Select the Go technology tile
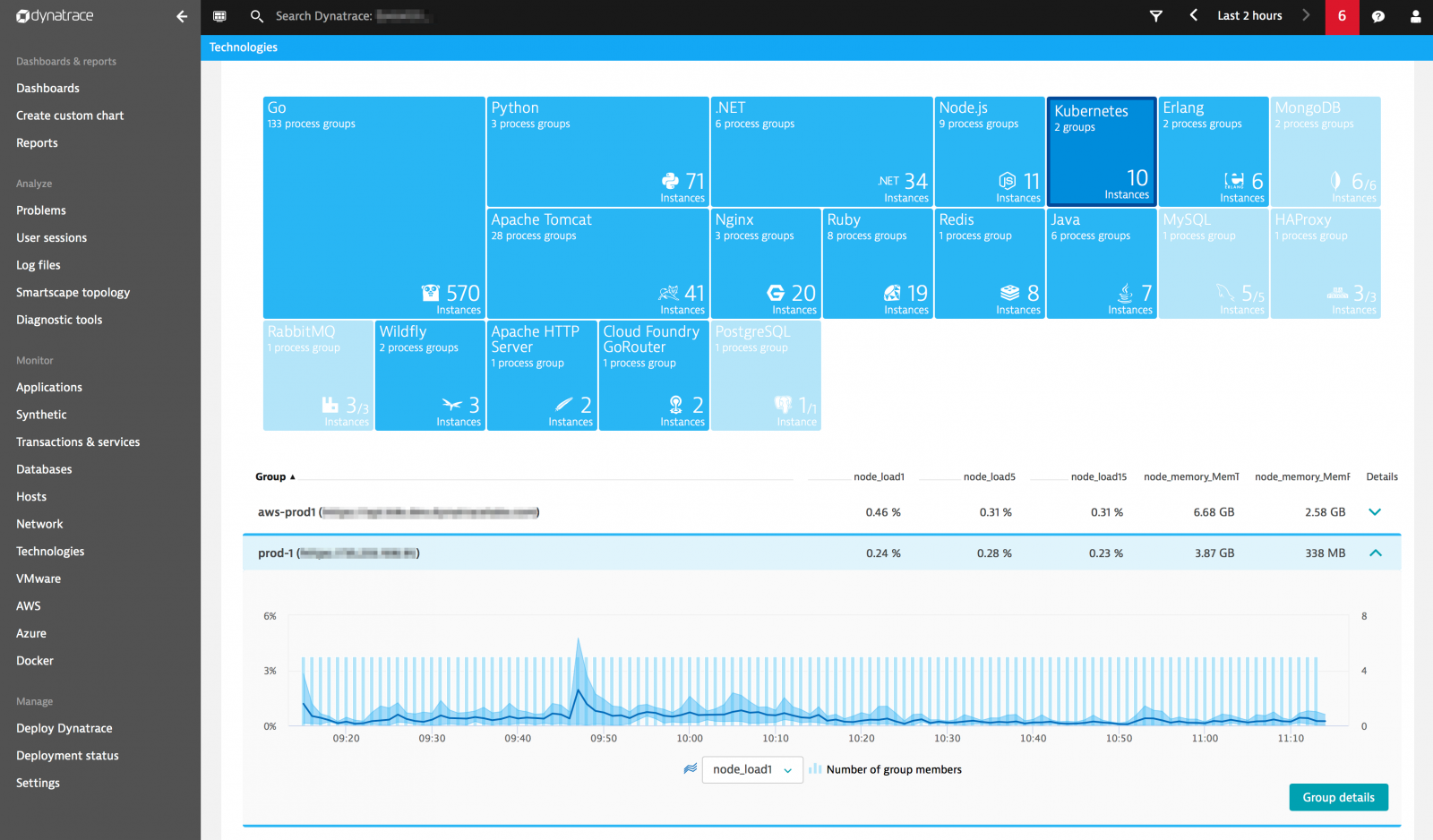This screenshot has height=840, width=1433. (373, 208)
